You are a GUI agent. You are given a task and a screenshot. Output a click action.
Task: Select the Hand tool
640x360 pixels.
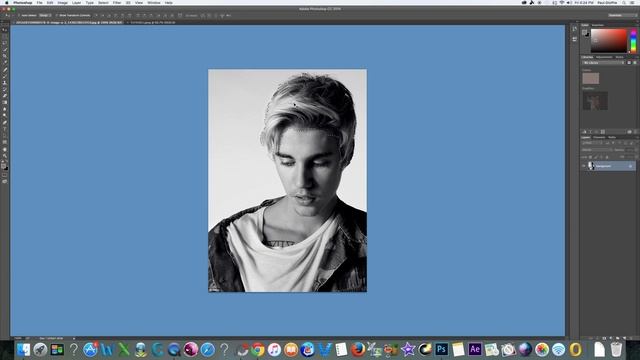pyautogui.click(x=5, y=149)
